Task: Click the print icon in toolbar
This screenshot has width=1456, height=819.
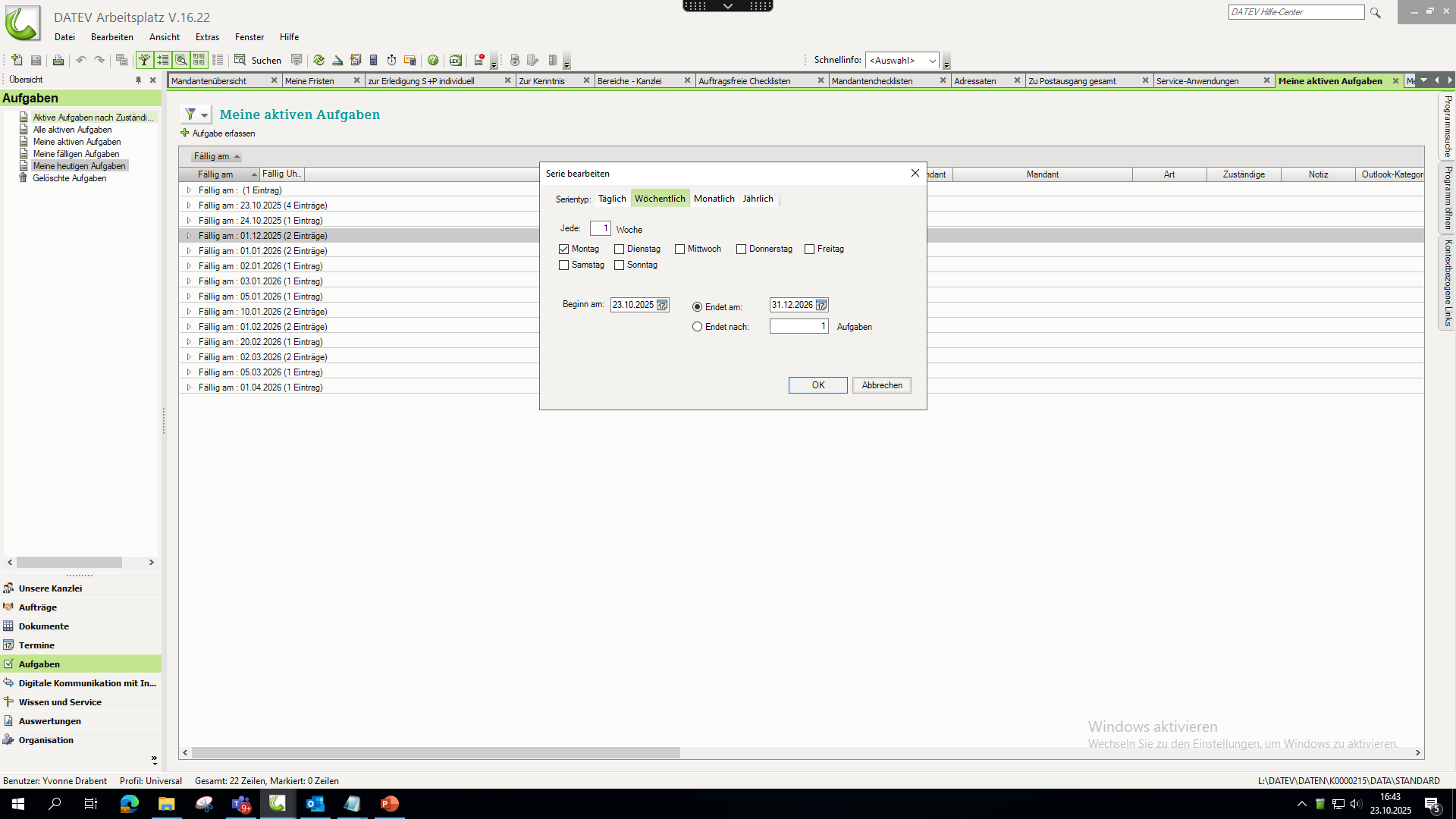Action: [58, 60]
